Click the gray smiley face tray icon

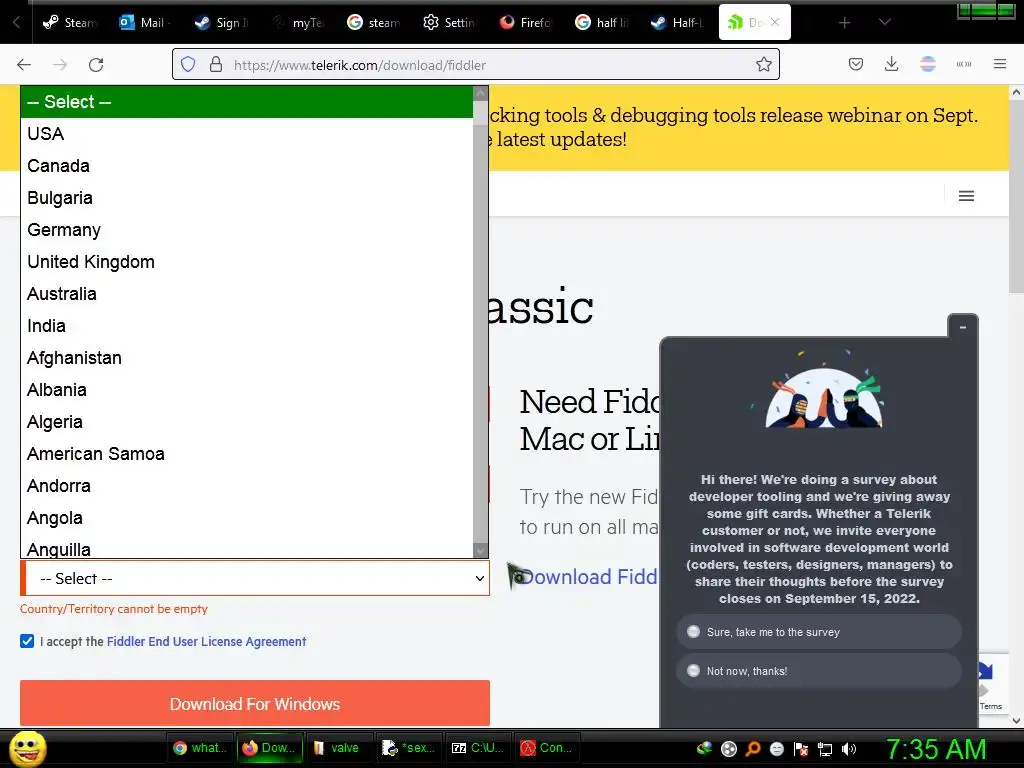776,749
